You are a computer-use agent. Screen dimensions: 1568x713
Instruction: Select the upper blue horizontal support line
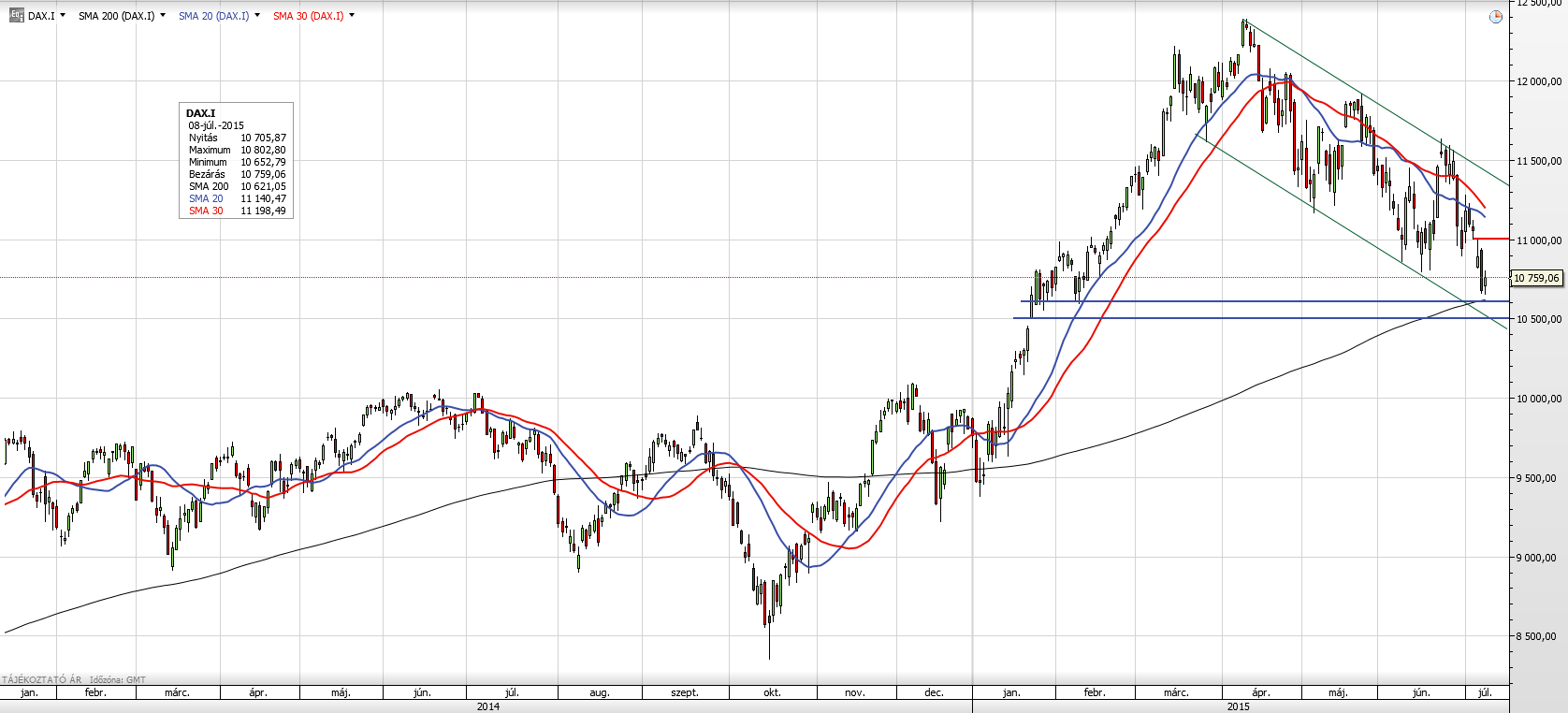coord(1263,301)
